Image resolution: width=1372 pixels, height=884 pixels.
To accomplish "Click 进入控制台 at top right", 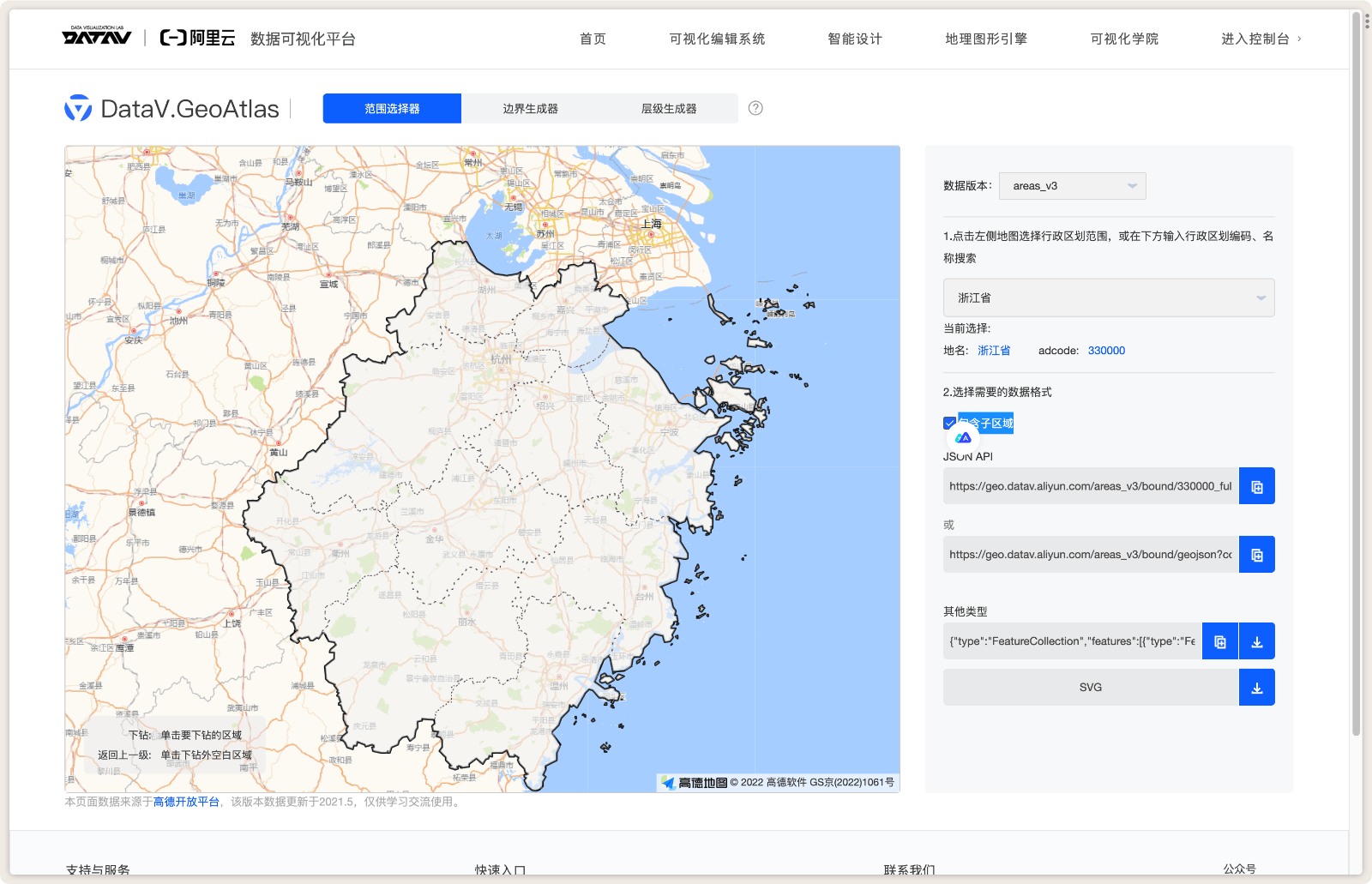I will pos(1254,39).
